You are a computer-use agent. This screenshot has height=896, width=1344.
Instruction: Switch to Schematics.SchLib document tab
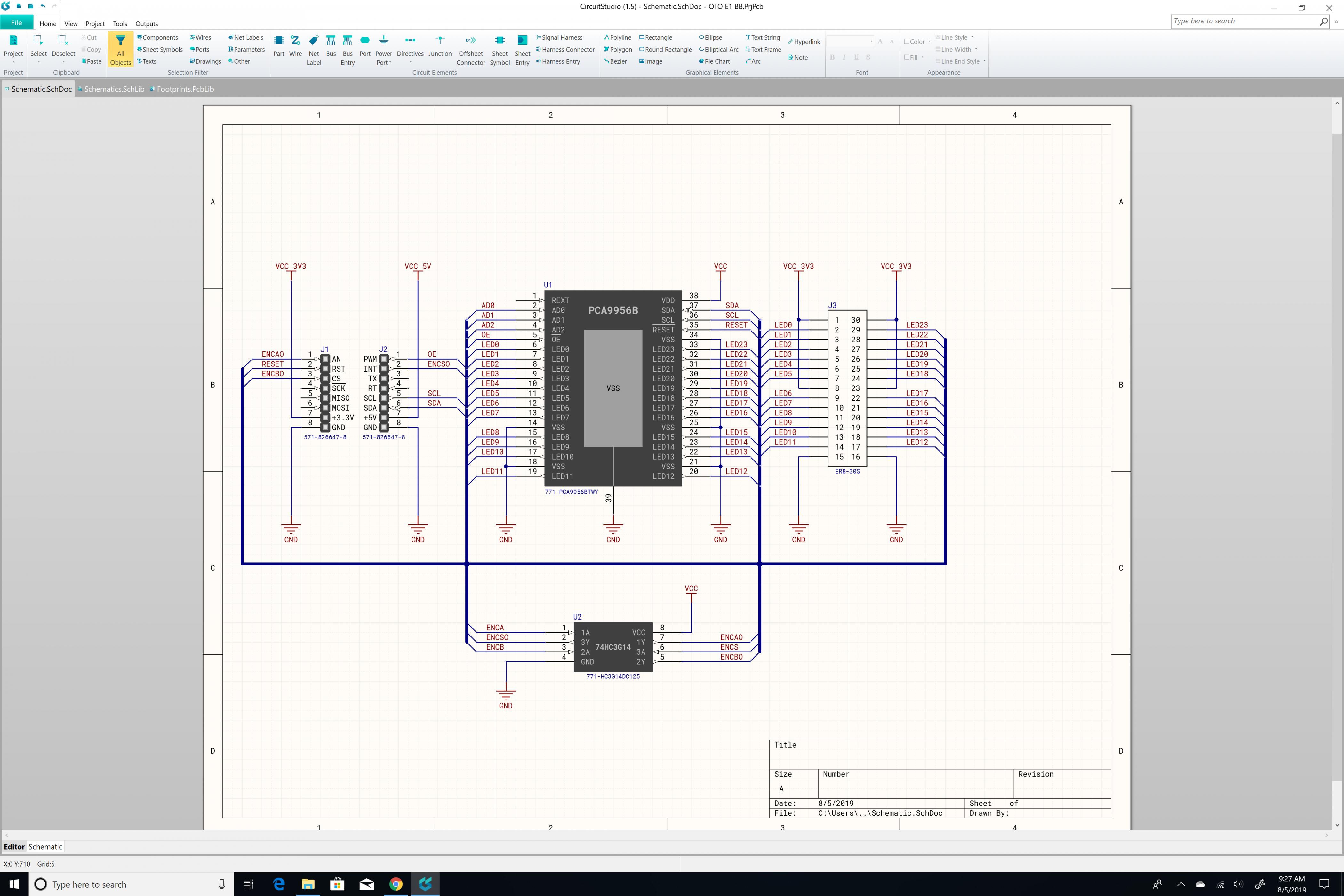coord(111,89)
